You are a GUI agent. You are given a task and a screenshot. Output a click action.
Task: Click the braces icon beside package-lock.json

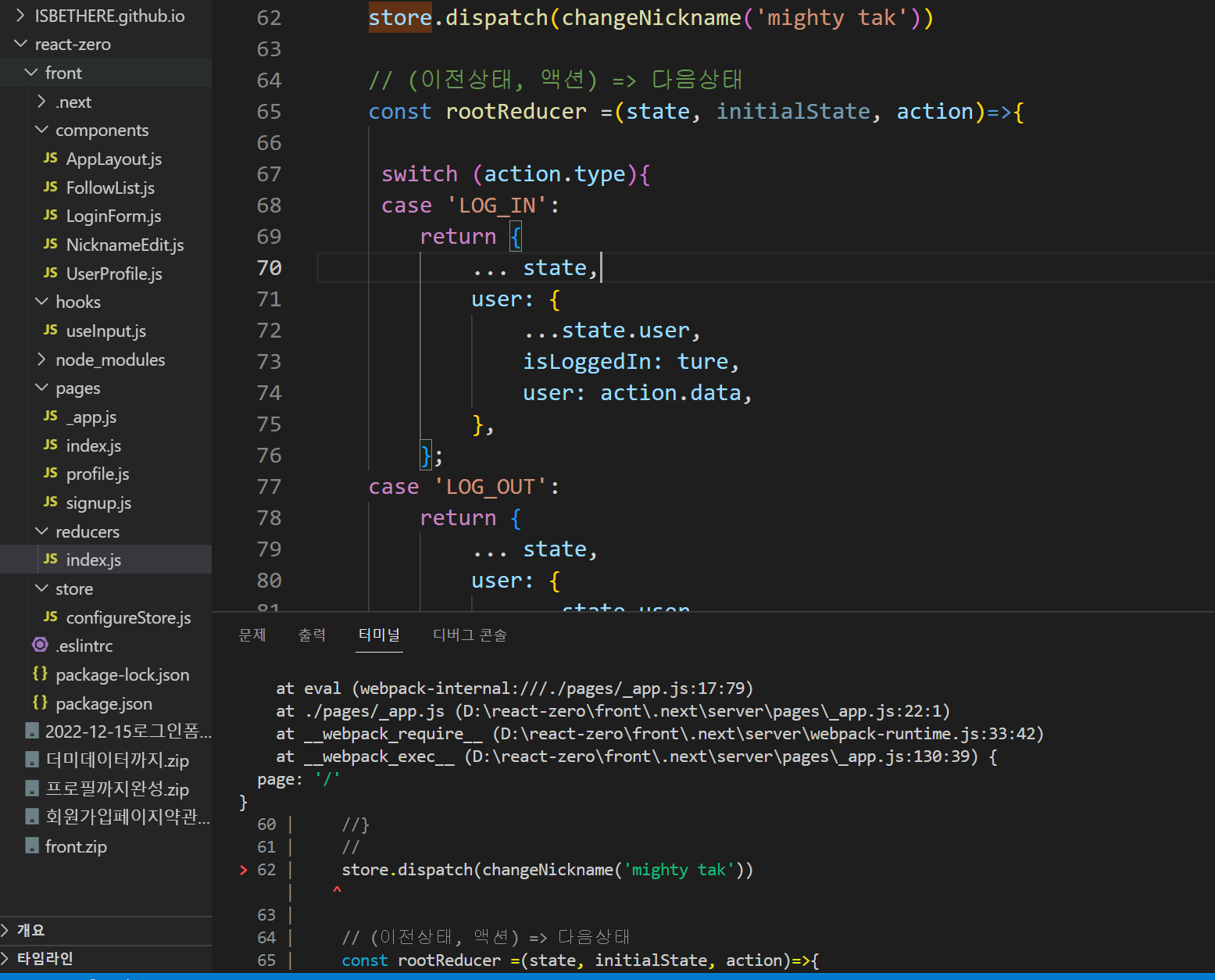point(40,674)
